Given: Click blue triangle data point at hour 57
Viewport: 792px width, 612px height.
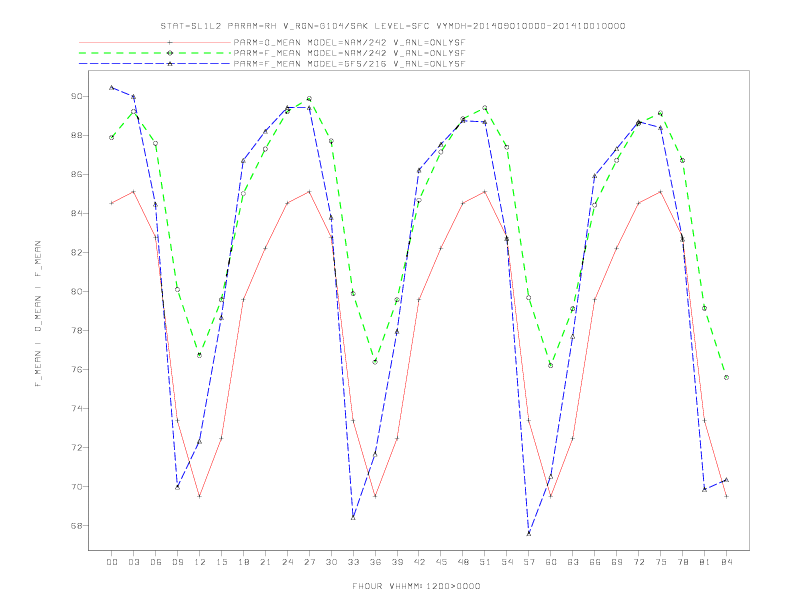Looking at the screenshot, I should tap(529, 533).
